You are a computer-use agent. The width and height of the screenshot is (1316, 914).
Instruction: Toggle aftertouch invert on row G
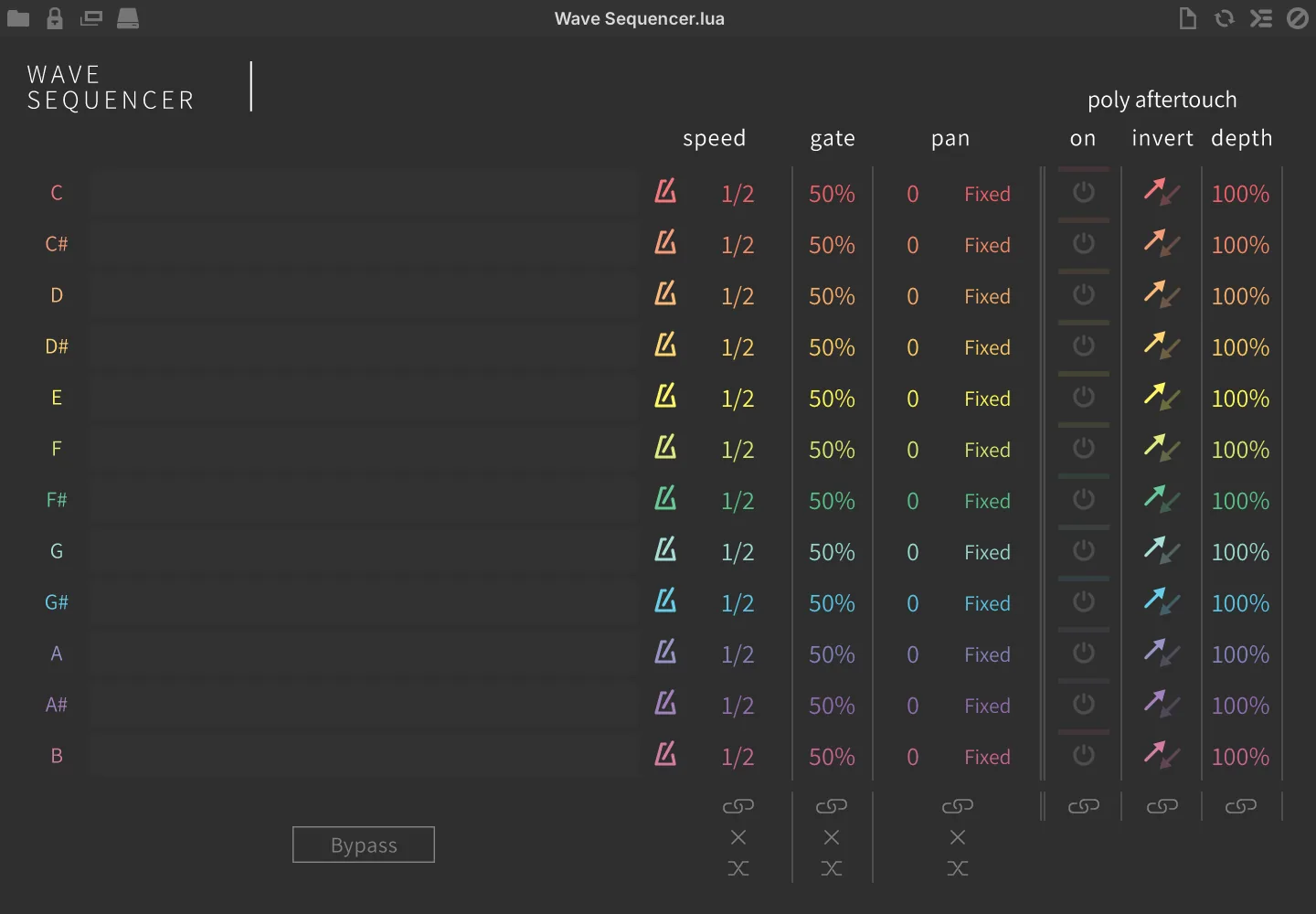point(1162,550)
